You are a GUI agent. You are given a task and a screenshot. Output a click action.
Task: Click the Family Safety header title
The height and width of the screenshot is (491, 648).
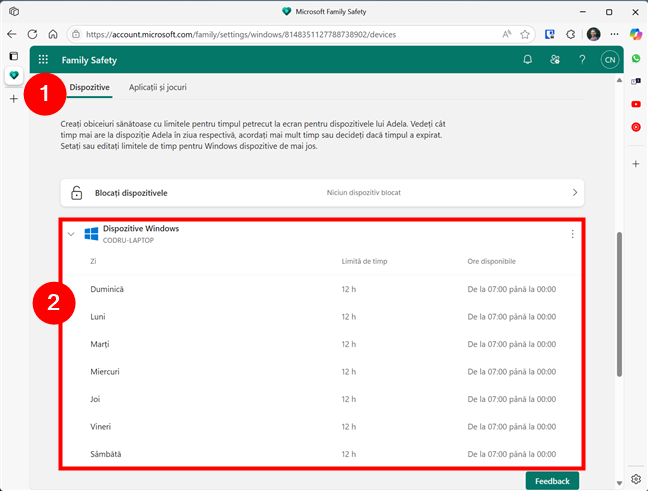point(89,60)
